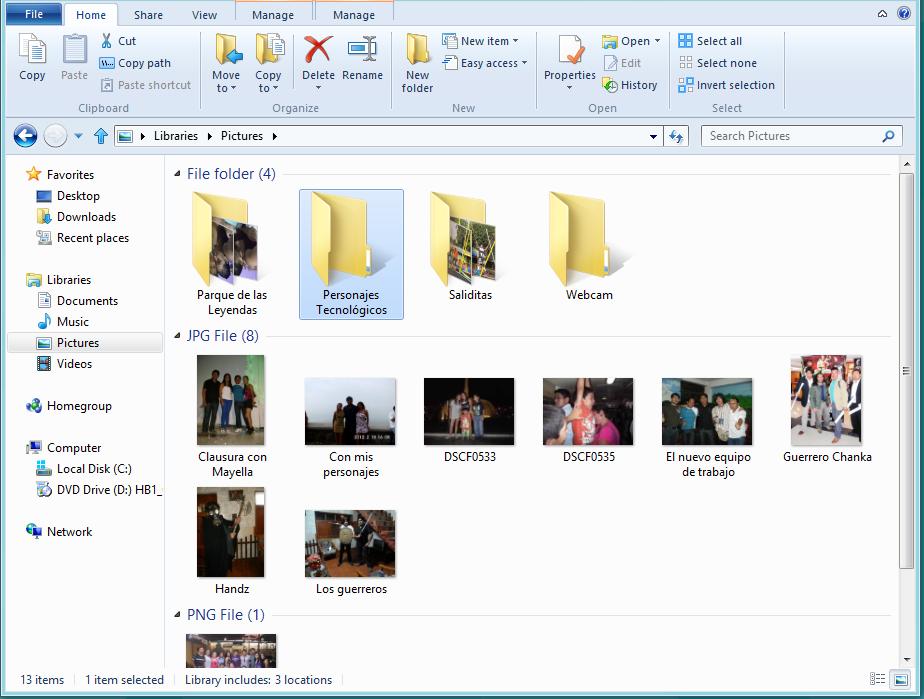
Task: Collapse the File folder group
Action: point(178,174)
